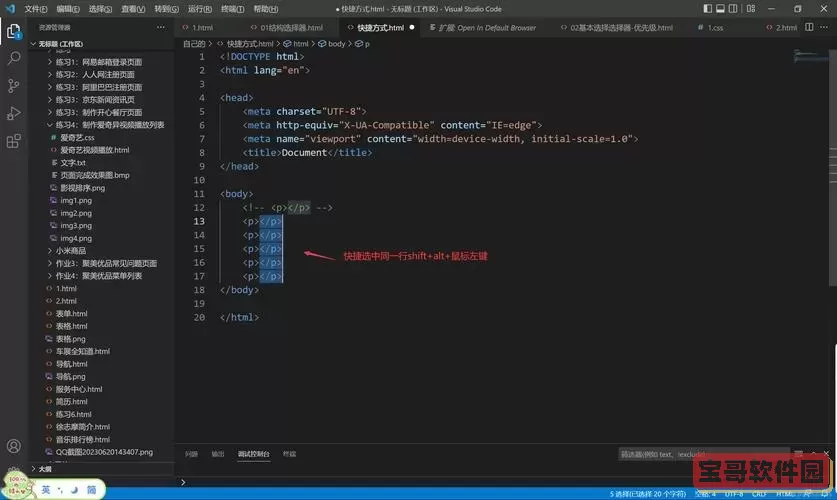Open Explorer panel More Actions ellipsis
837x500 pixels.
(x=161, y=27)
